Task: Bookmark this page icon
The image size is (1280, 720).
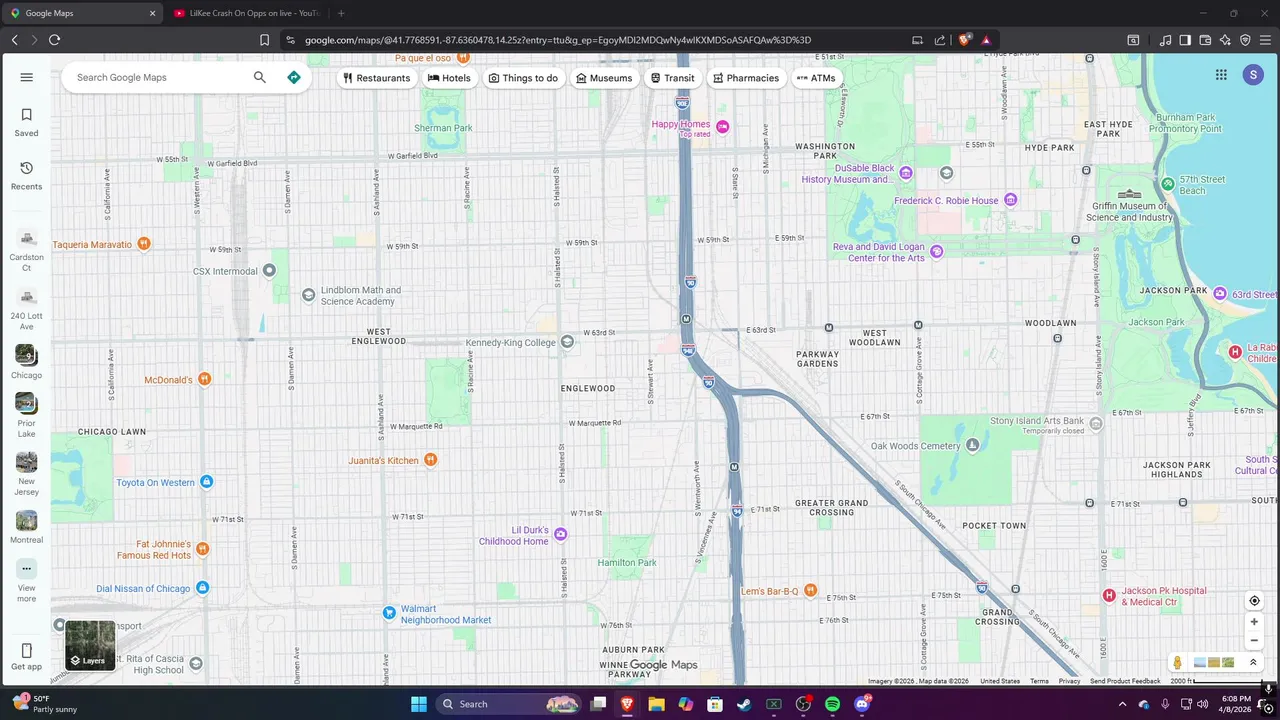Action: [x=264, y=40]
